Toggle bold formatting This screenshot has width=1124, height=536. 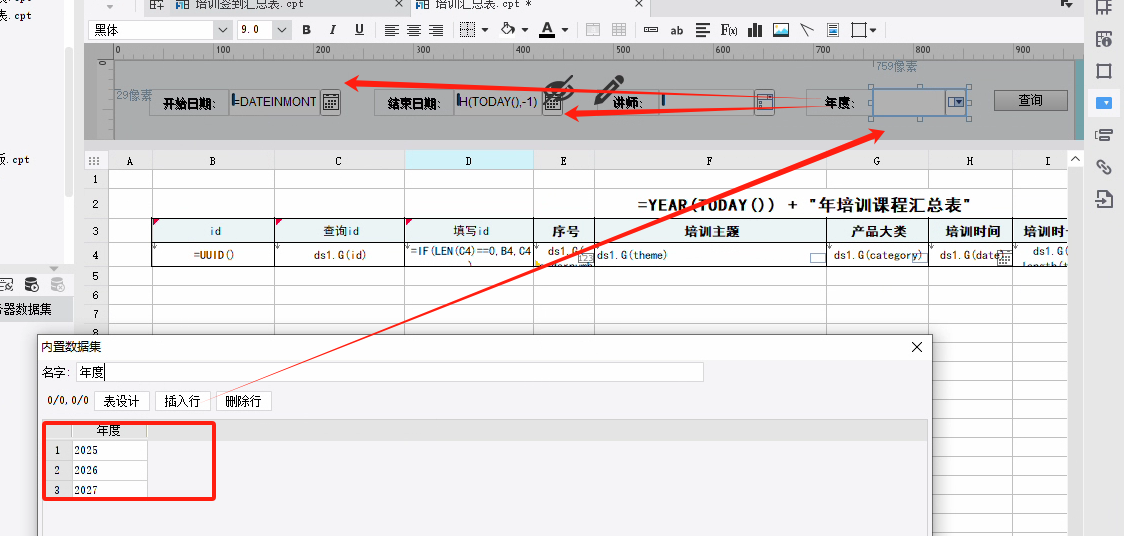pyautogui.click(x=307, y=30)
